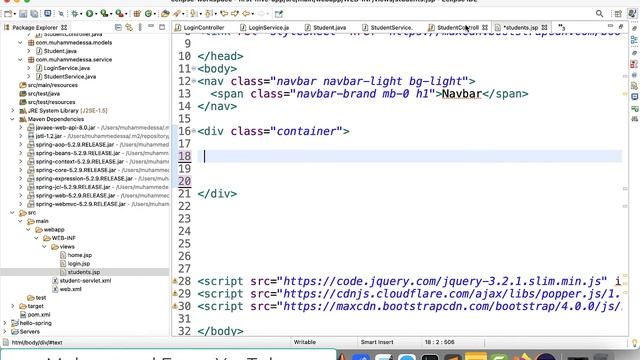Collapse body tag fold marker on line 11

[194, 69]
